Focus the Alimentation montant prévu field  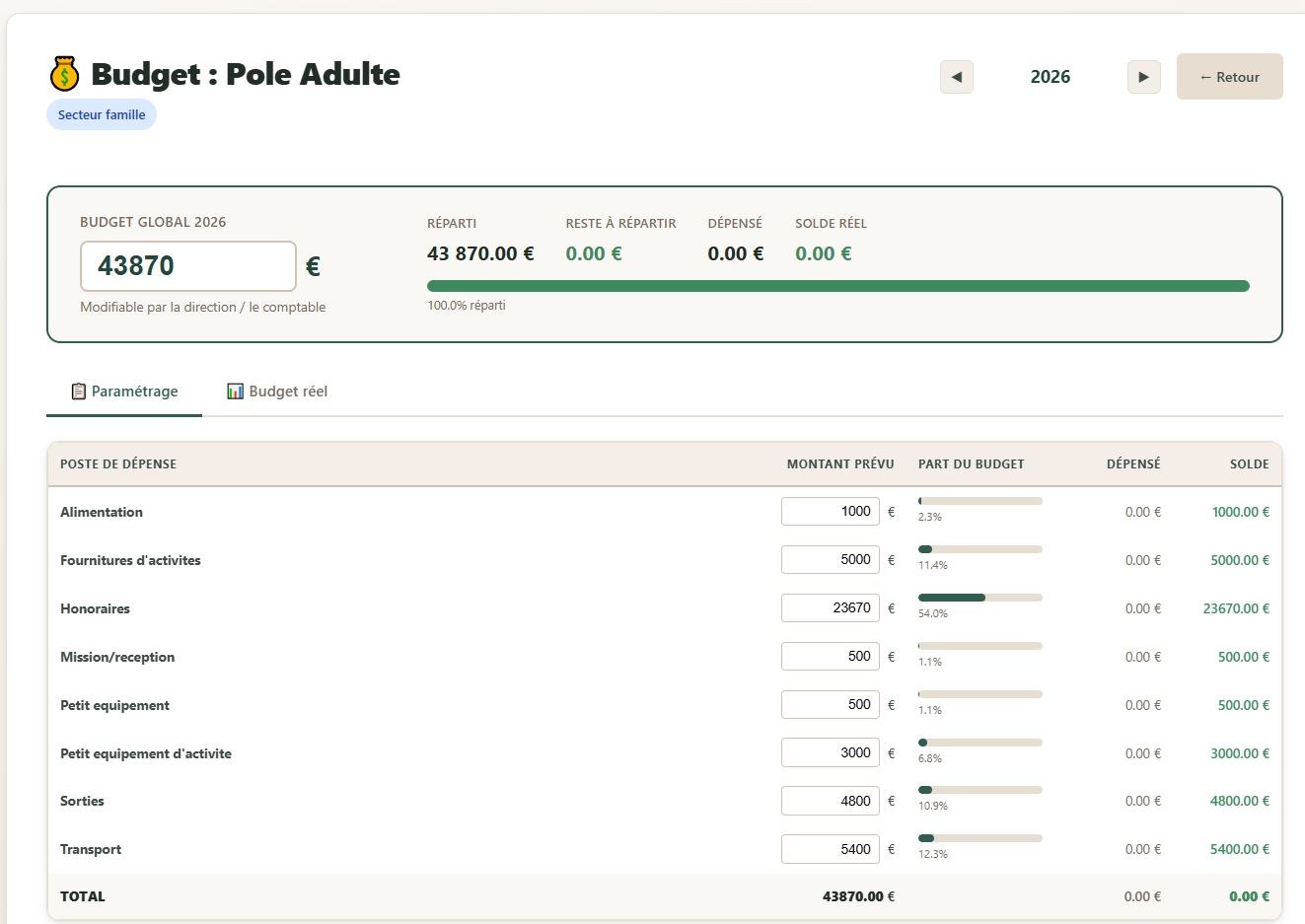(x=830, y=511)
